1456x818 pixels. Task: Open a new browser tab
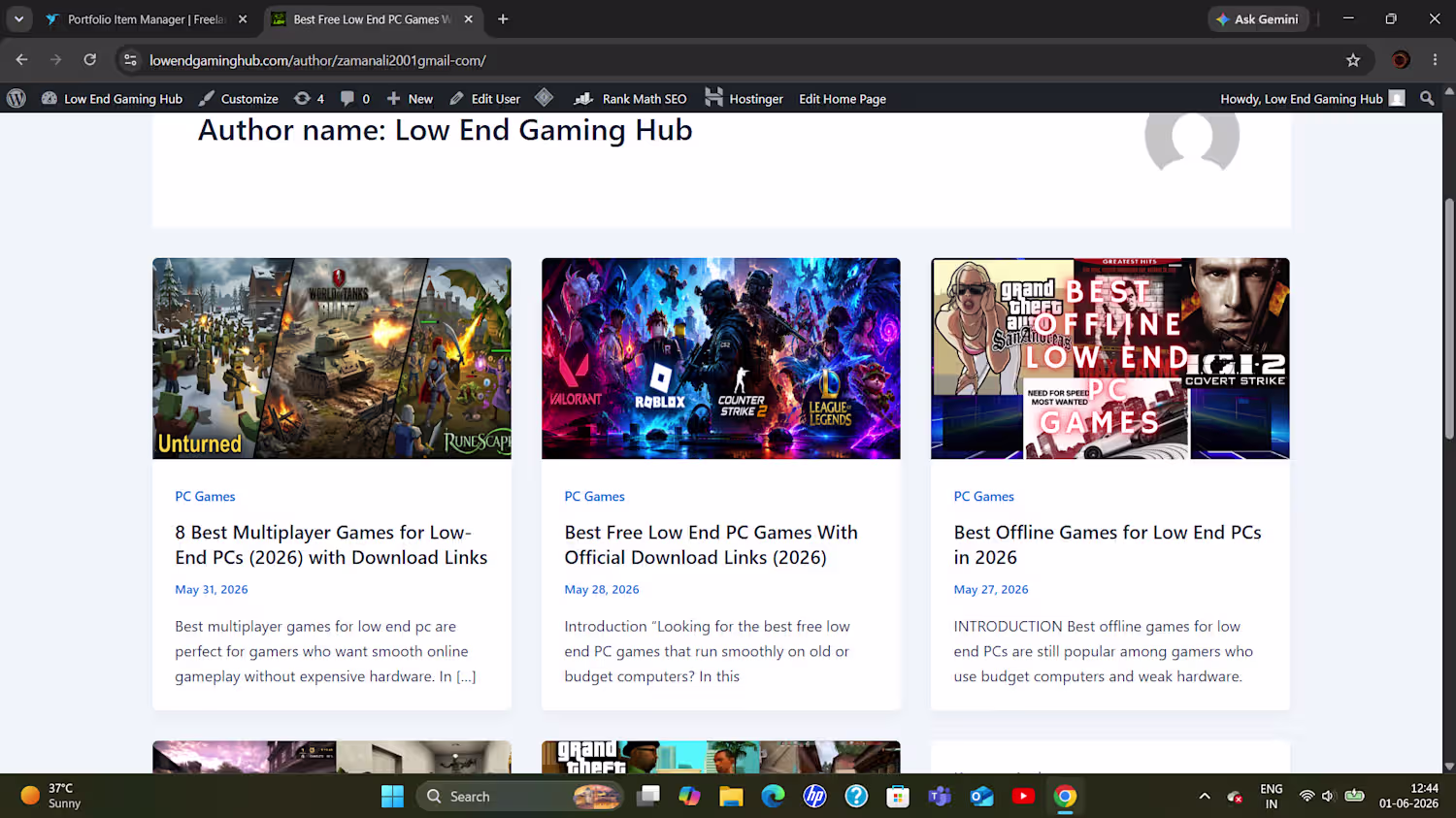[503, 19]
